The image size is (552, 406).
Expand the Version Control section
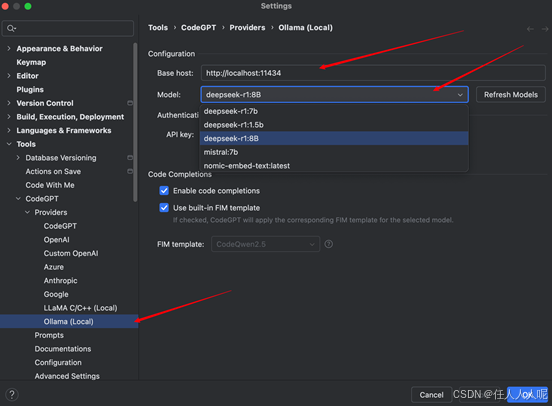pos(9,103)
